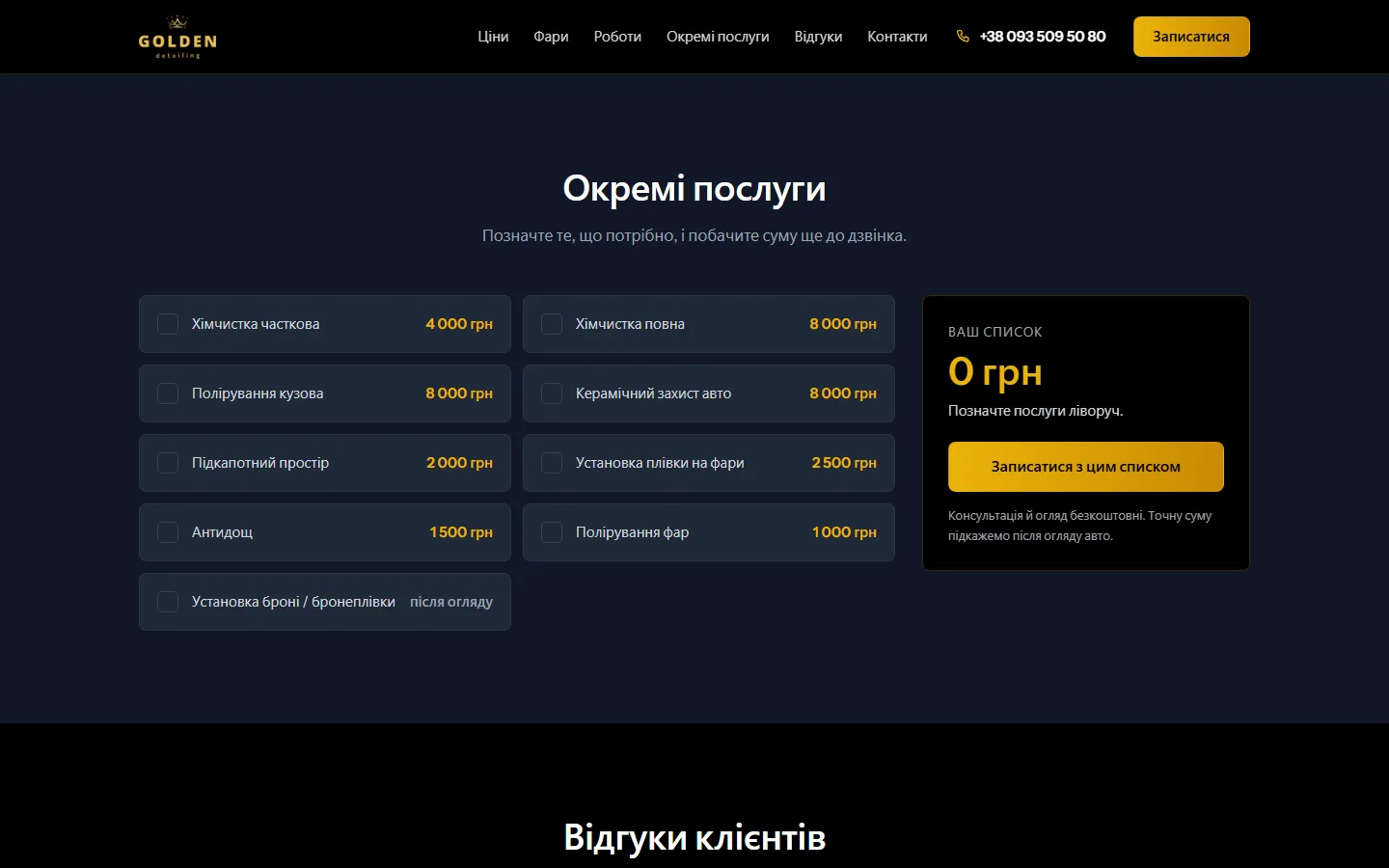The height and width of the screenshot is (868, 1389).
Task: Click the Записатися button in the header
Action: point(1191,37)
